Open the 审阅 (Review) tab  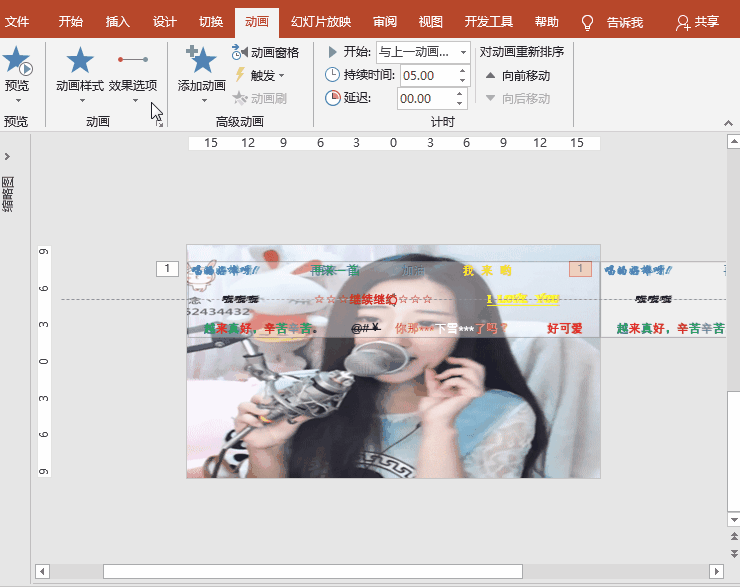[x=385, y=22]
